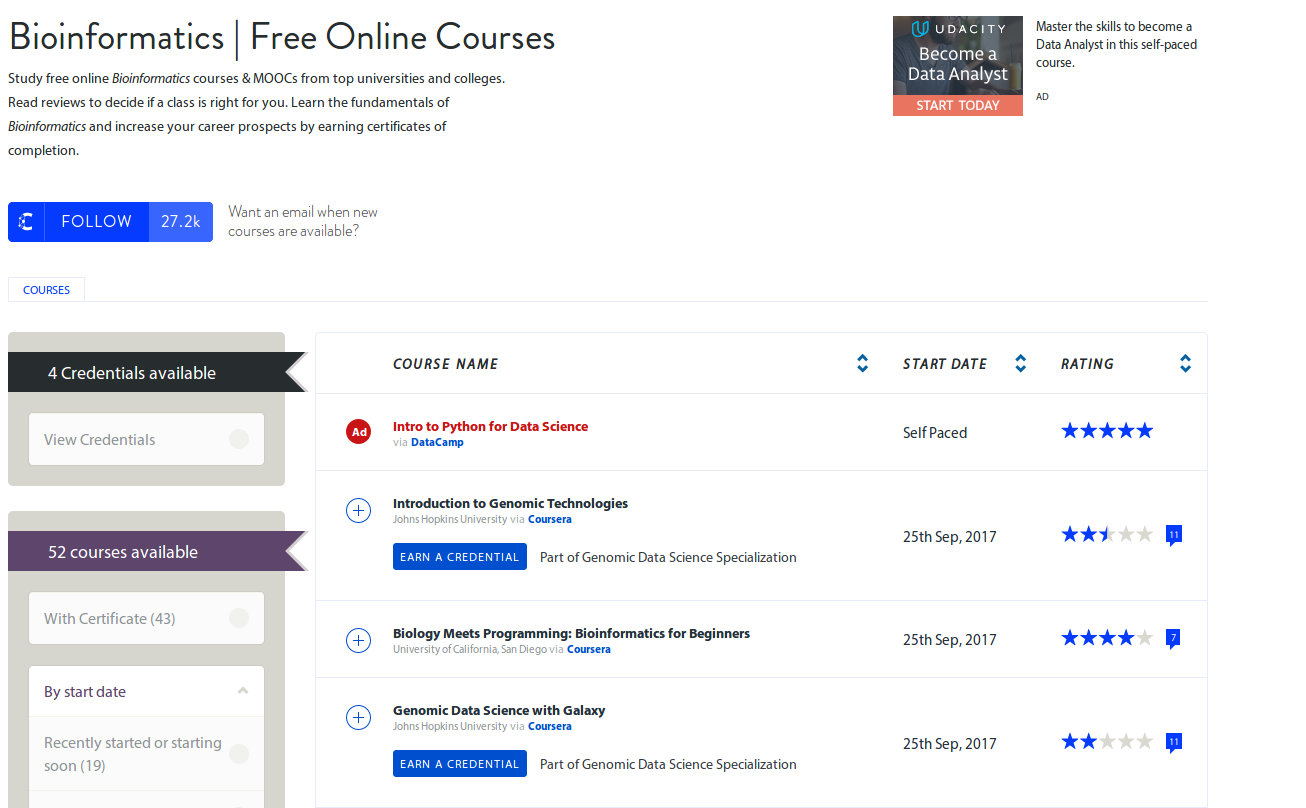Click the 52 courses available banner
The width and height of the screenshot is (1306, 808).
pos(158,552)
